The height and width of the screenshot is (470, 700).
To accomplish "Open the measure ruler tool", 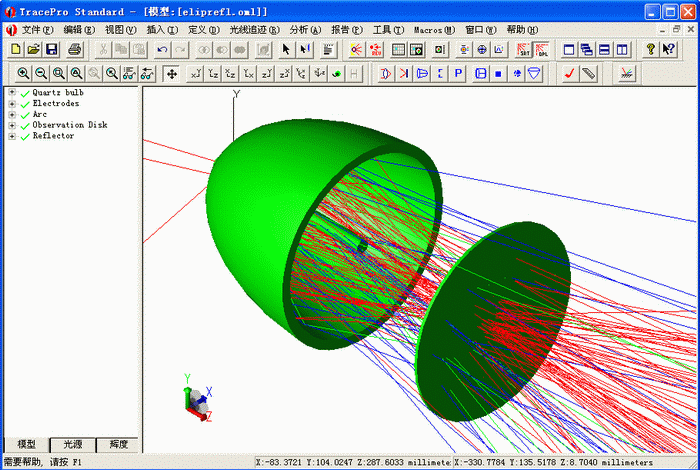I will coord(589,74).
